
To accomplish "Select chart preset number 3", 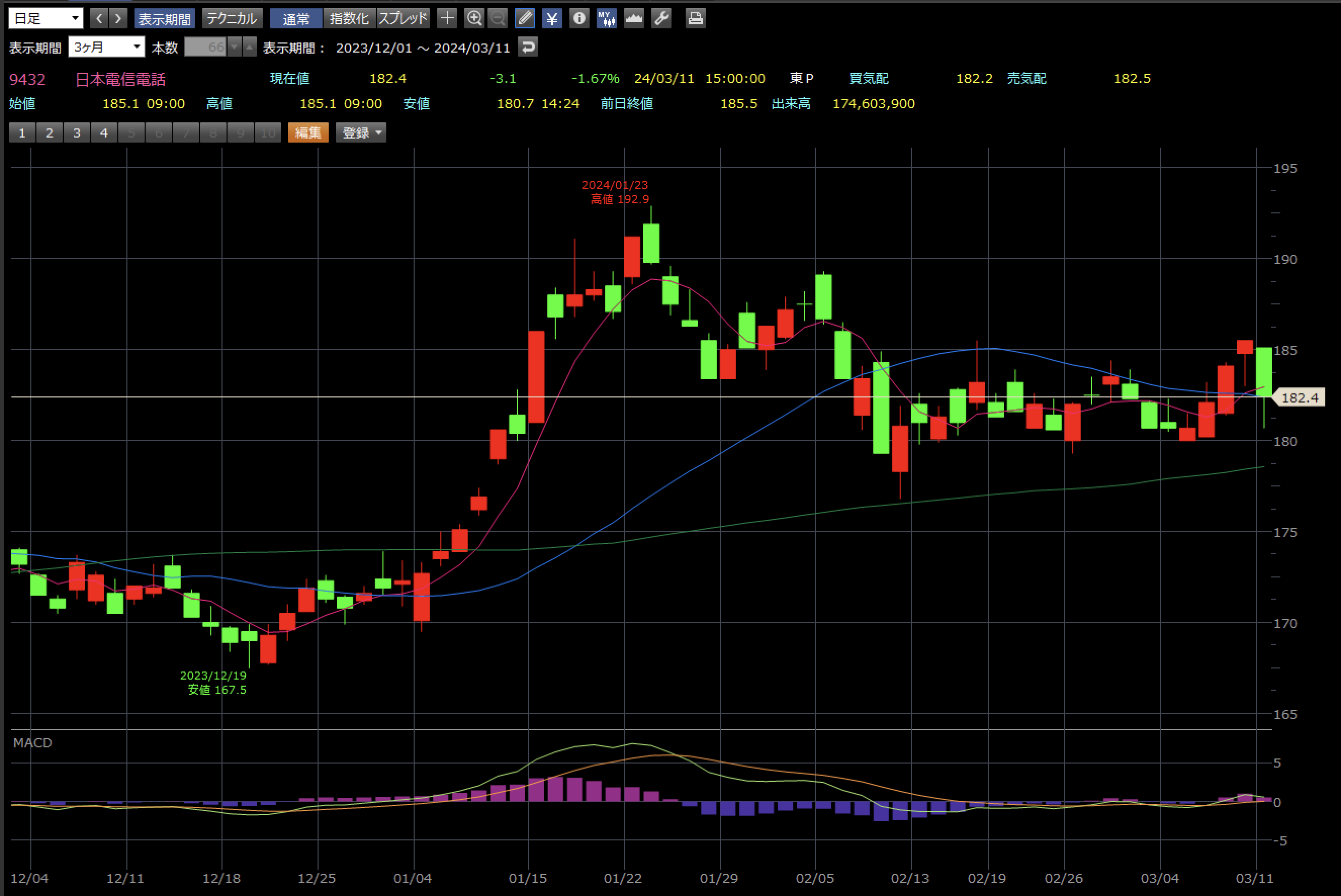I will tap(76, 132).
